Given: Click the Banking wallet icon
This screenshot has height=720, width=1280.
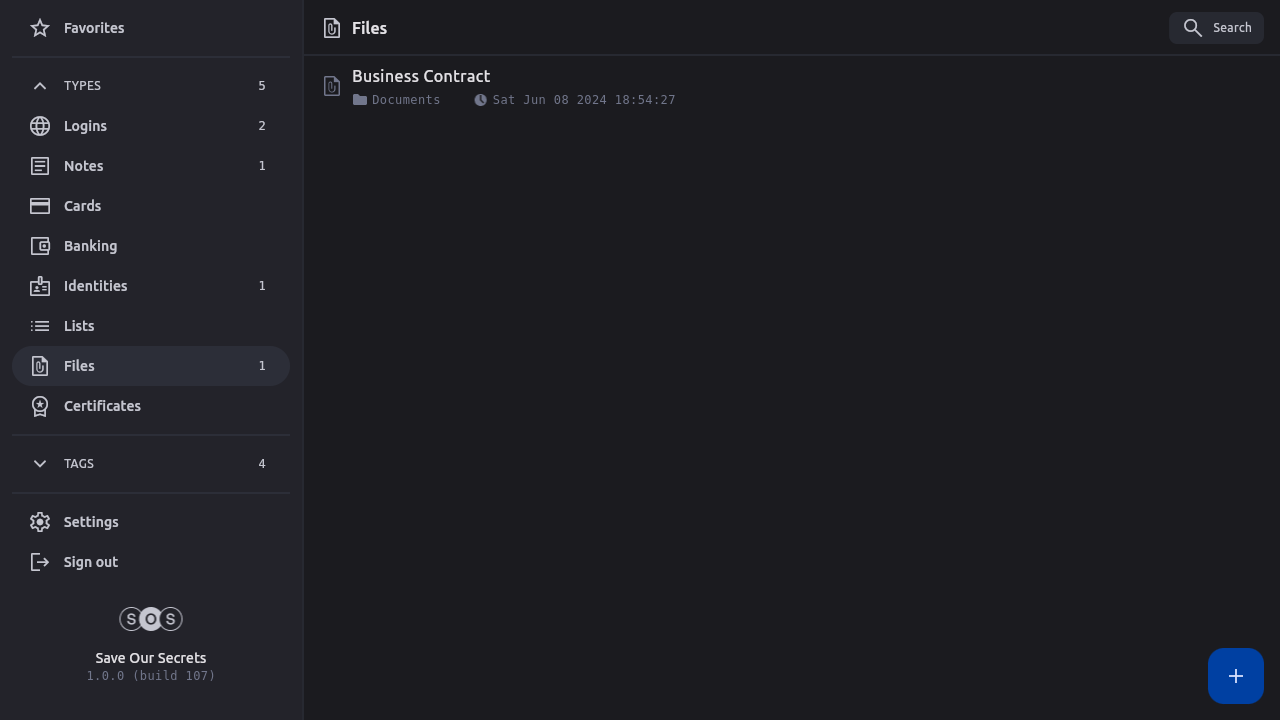Looking at the screenshot, I should pos(40,246).
